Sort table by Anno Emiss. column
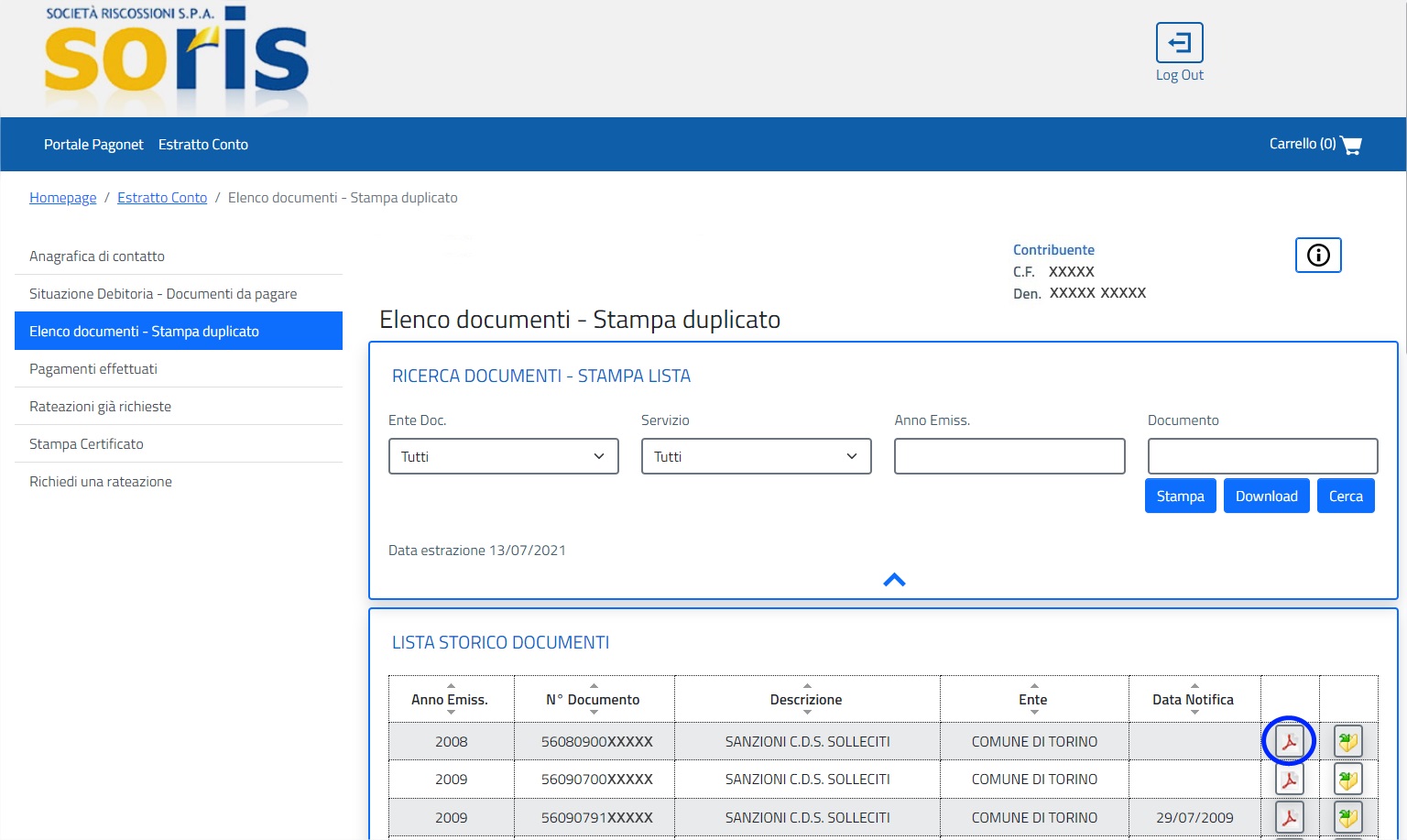Screen dimensions: 1407x840 (x=450, y=700)
